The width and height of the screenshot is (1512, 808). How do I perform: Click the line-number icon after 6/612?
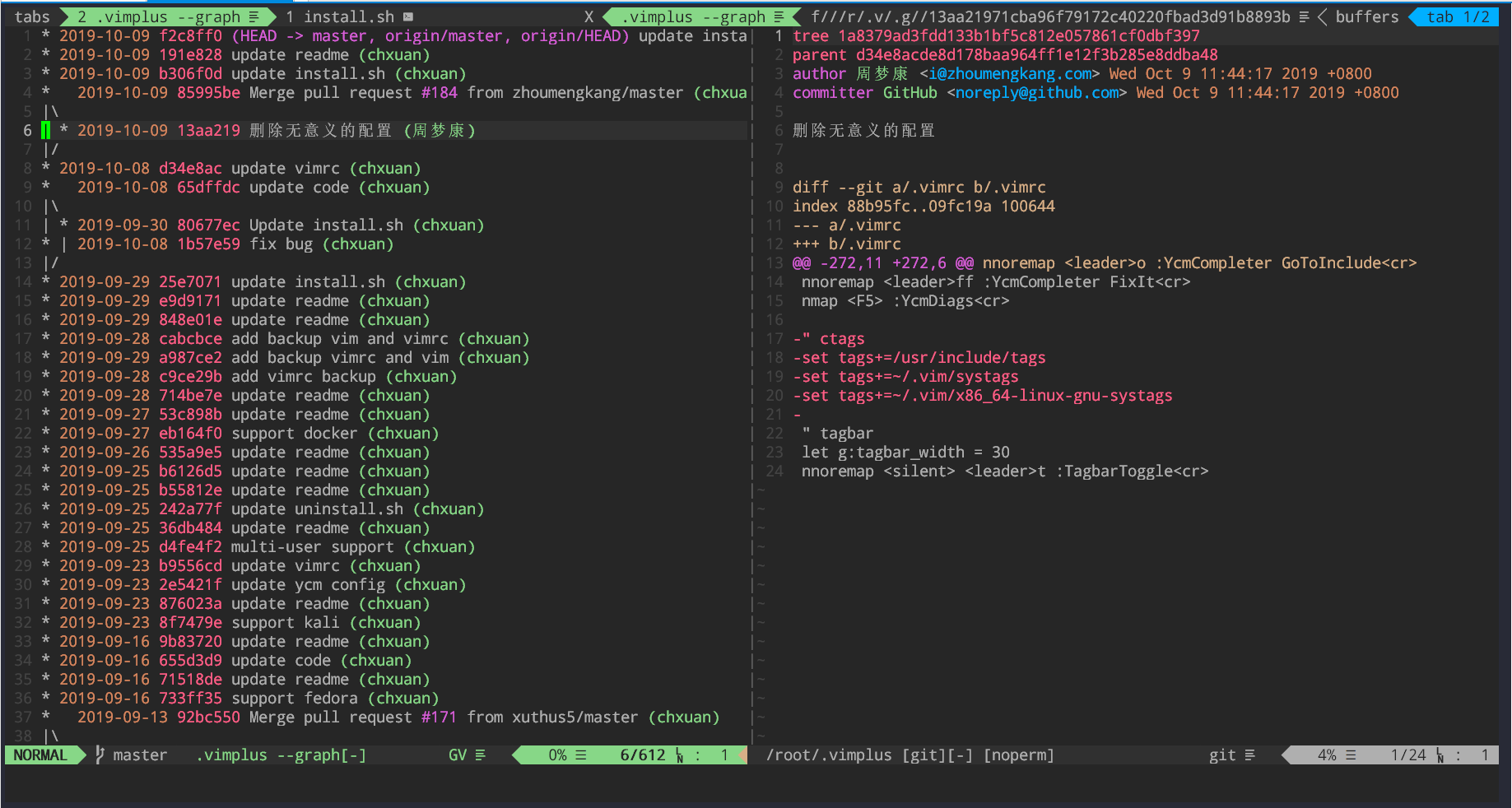coord(680,755)
